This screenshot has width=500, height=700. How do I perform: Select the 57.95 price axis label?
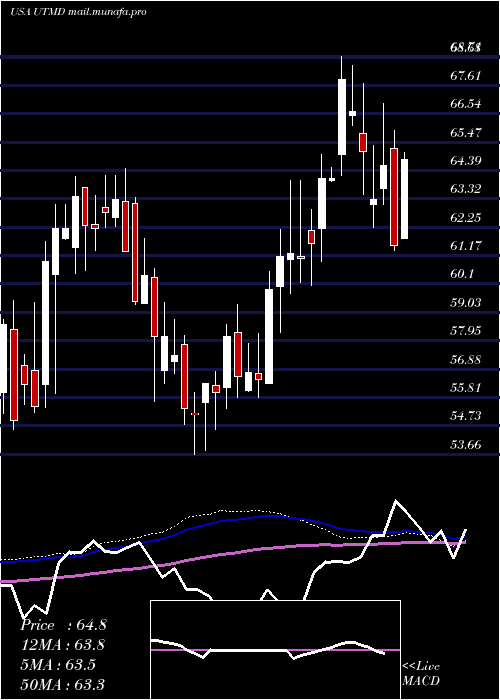point(466,331)
